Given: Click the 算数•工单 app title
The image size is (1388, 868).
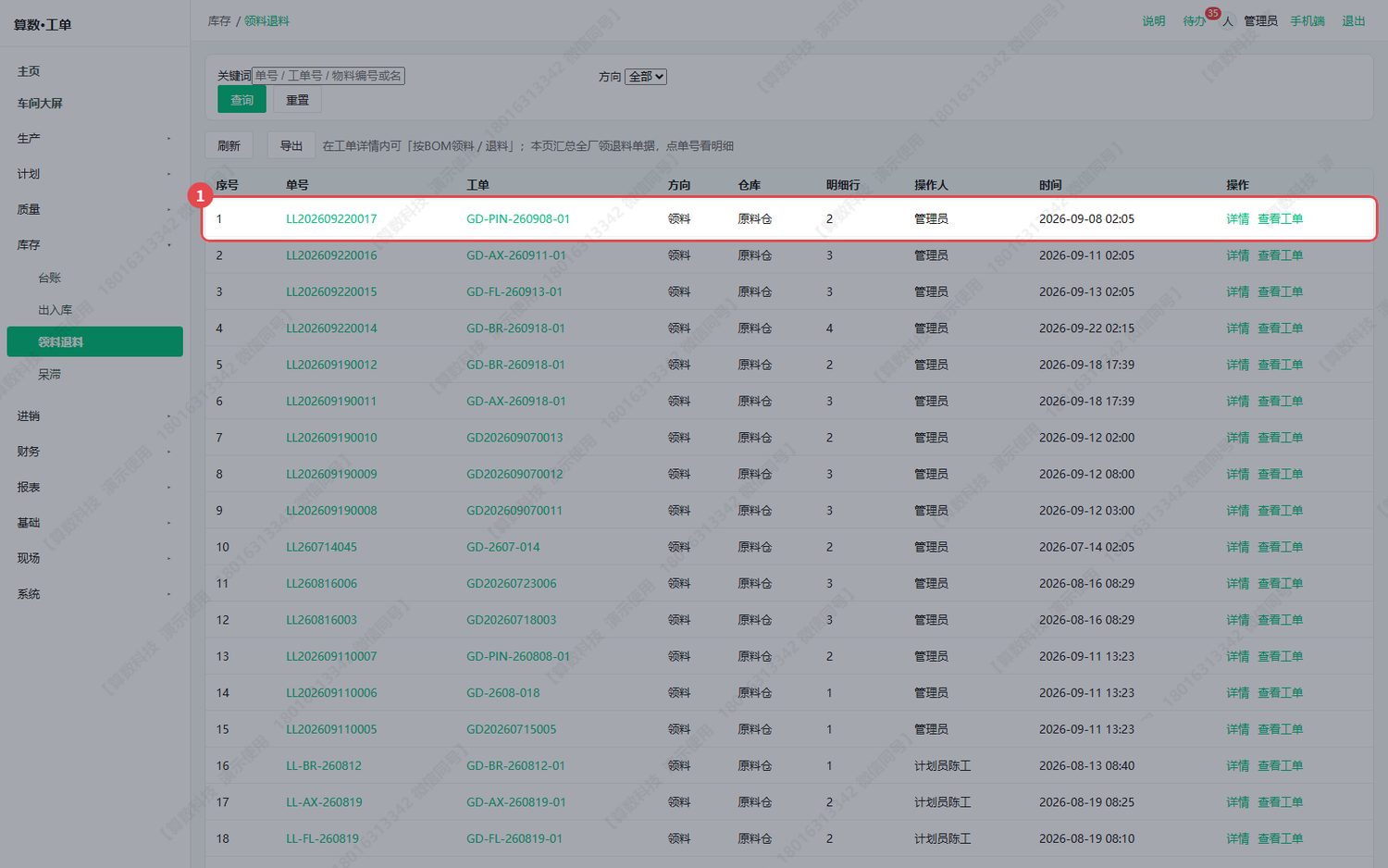Looking at the screenshot, I should [x=43, y=25].
